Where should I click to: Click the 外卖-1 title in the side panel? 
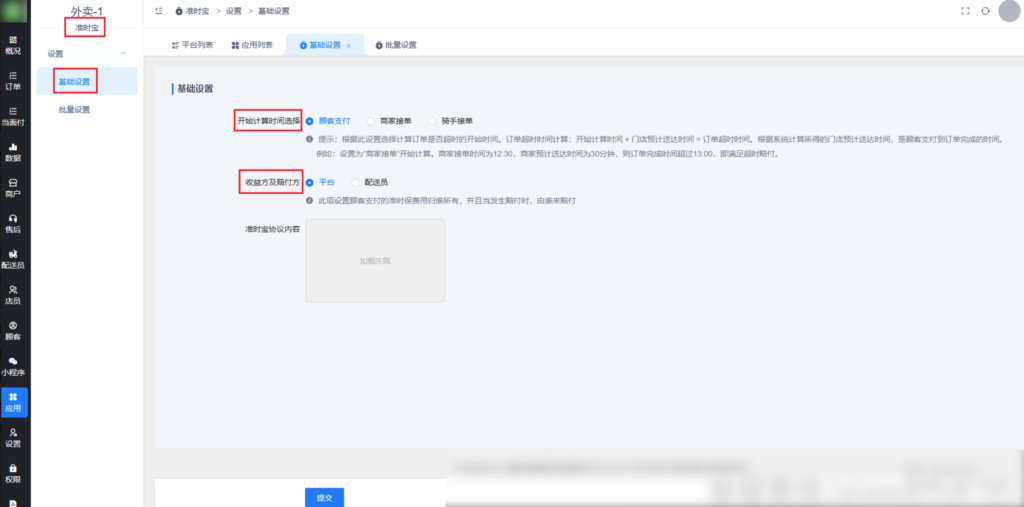(87, 12)
